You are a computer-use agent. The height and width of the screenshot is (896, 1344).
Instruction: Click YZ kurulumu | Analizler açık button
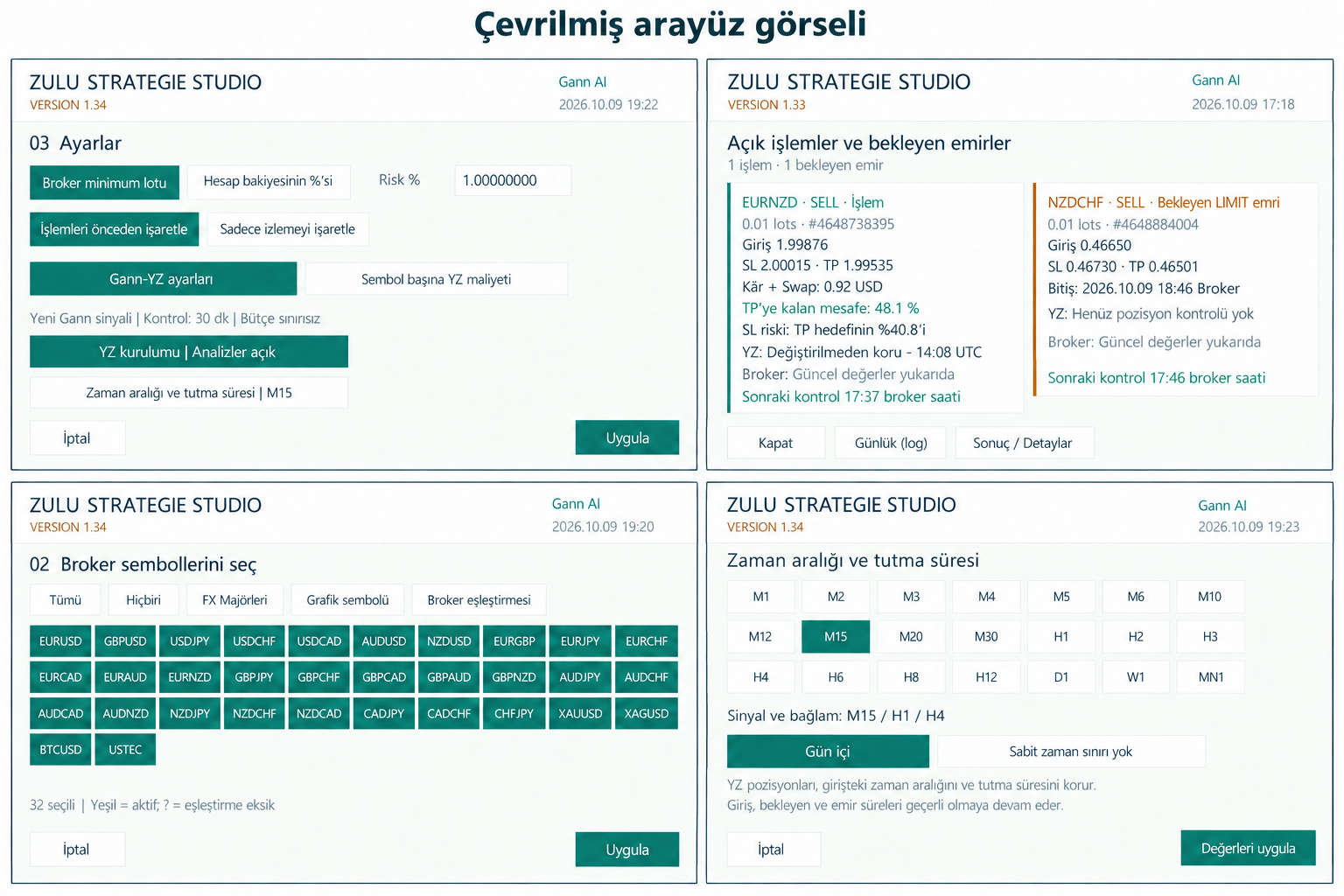[x=189, y=352]
